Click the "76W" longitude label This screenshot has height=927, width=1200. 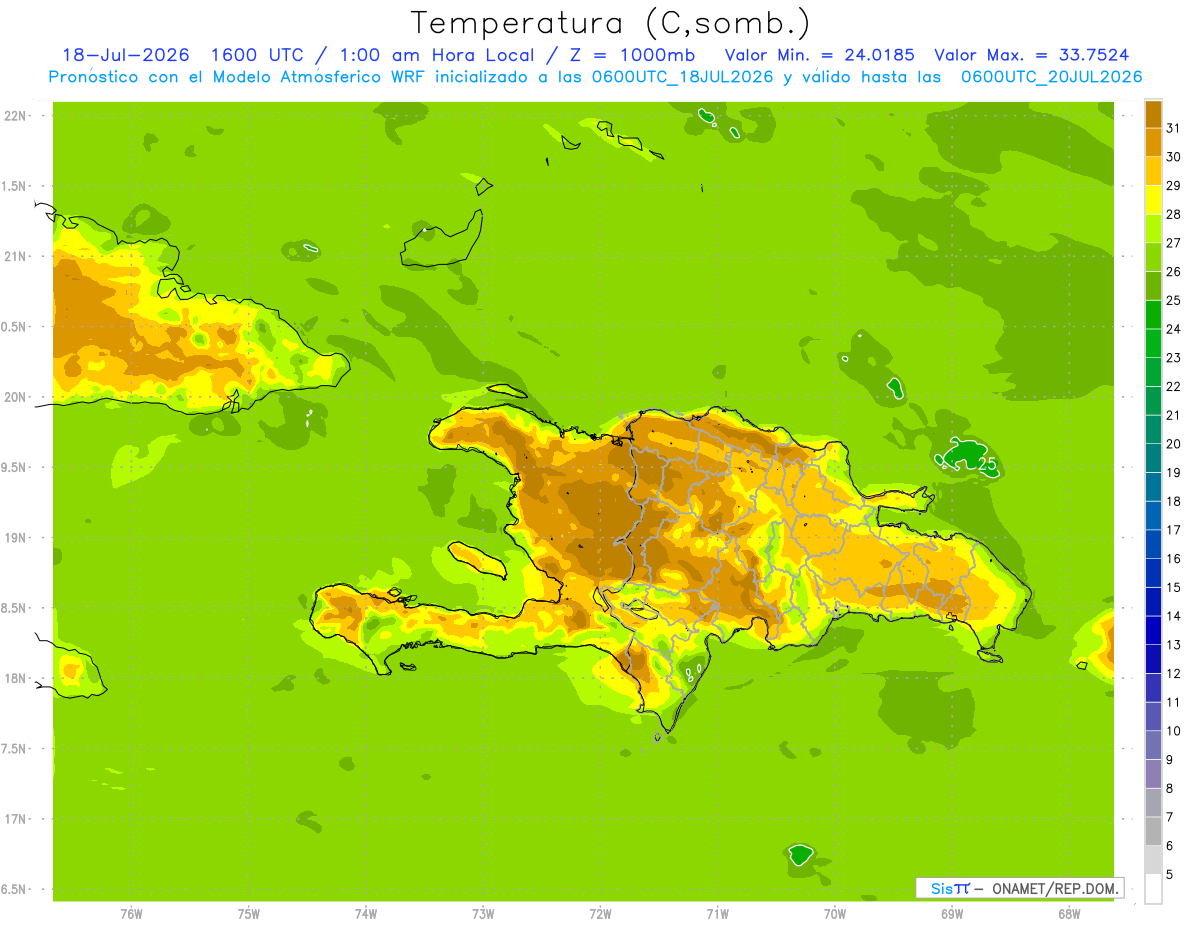click(x=131, y=913)
